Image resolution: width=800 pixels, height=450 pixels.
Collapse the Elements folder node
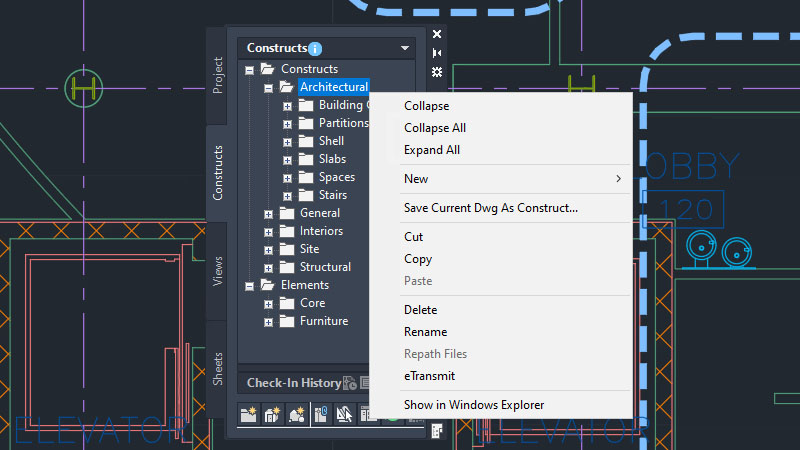249,286
